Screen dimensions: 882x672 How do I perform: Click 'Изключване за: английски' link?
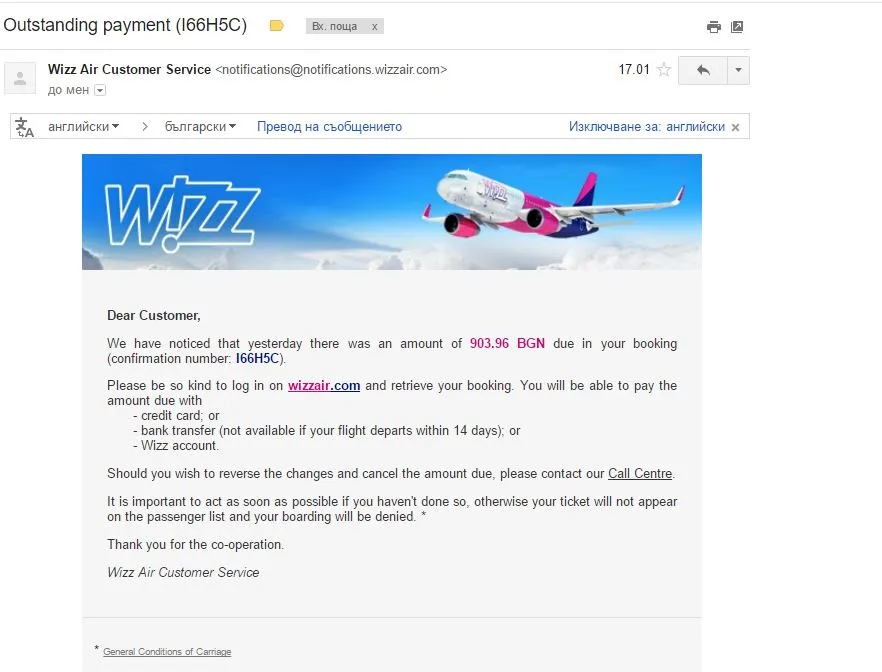tap(646, 127)
